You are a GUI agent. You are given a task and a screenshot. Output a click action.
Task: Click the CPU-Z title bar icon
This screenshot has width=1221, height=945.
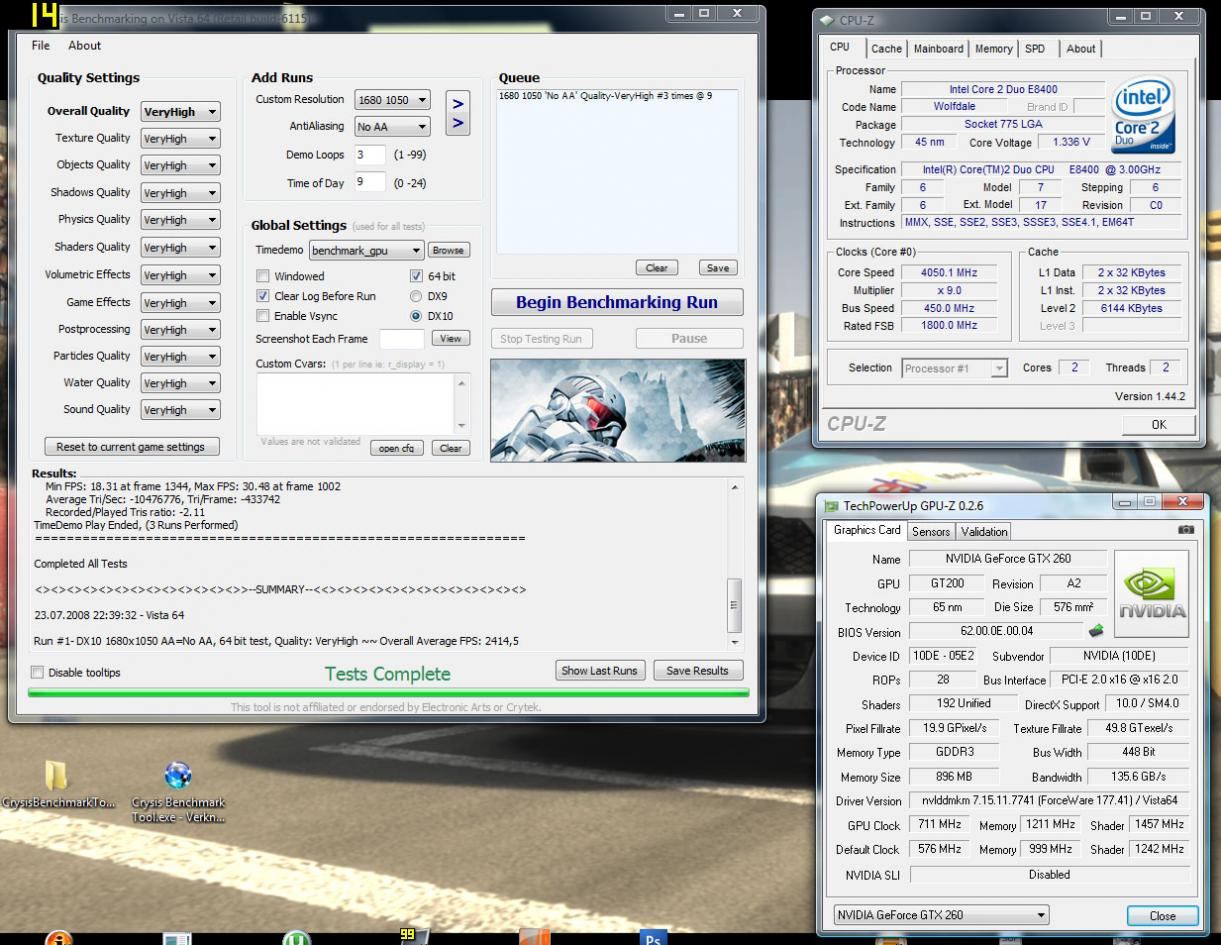pyautogui.click(x=827, y=20)
